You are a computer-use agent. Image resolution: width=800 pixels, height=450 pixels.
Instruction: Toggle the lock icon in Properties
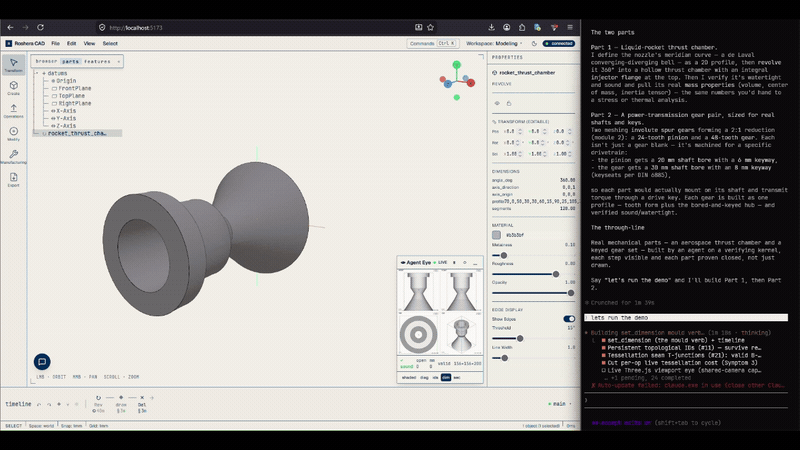pos(509,103)
